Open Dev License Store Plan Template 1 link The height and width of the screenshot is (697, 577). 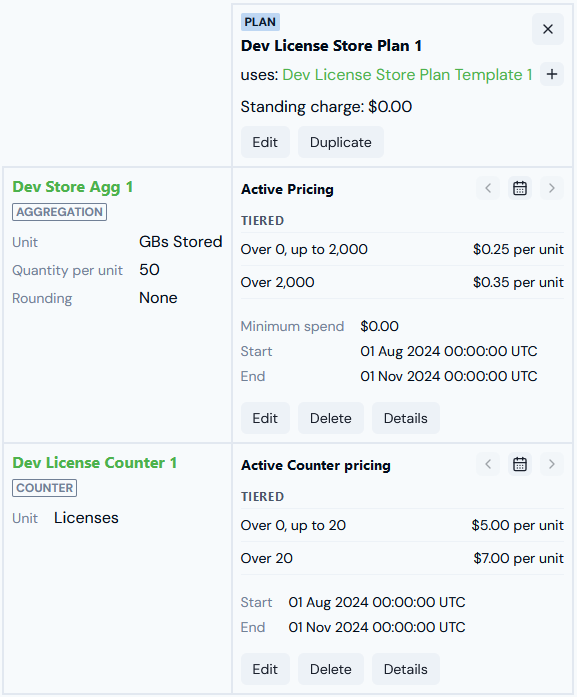click(407, 75)
